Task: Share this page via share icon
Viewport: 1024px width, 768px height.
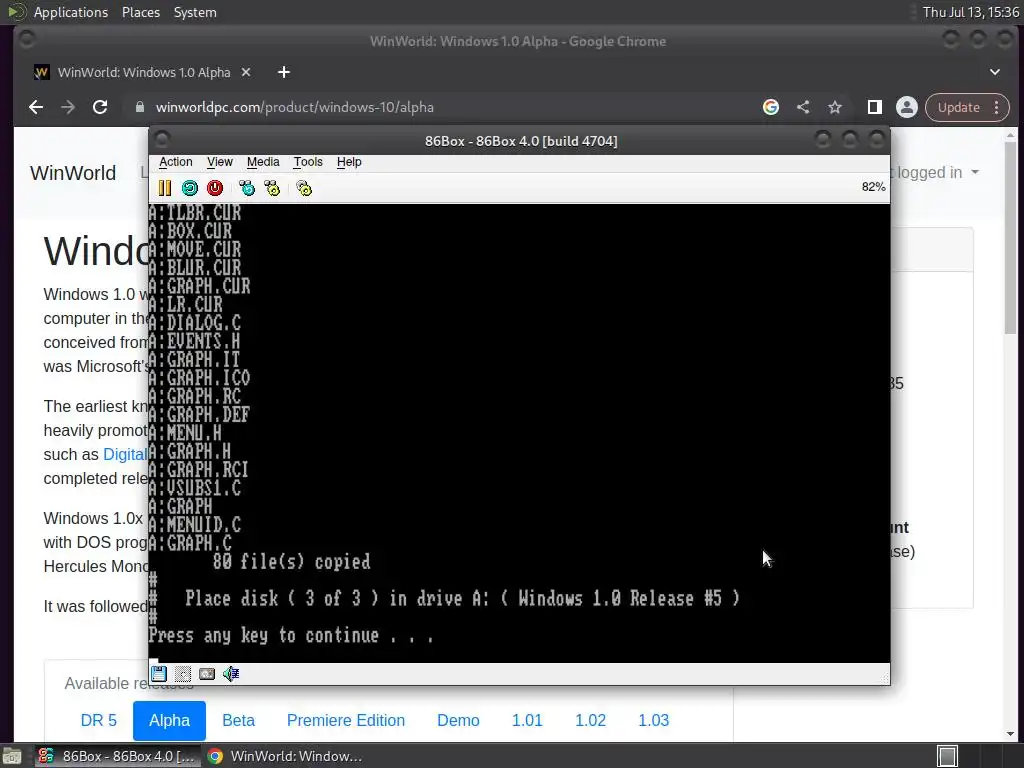Action: point(803,107)
